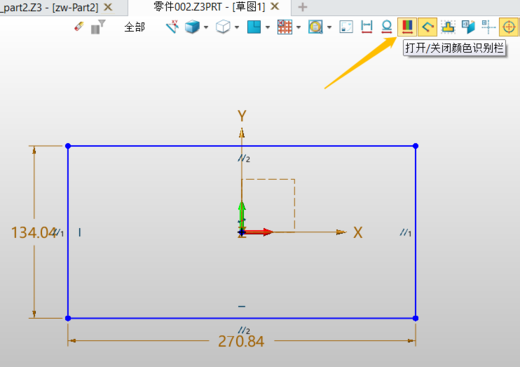Toggle the color identification bar icon
This screenshot has width=520, height=367.
click(407, 27)
